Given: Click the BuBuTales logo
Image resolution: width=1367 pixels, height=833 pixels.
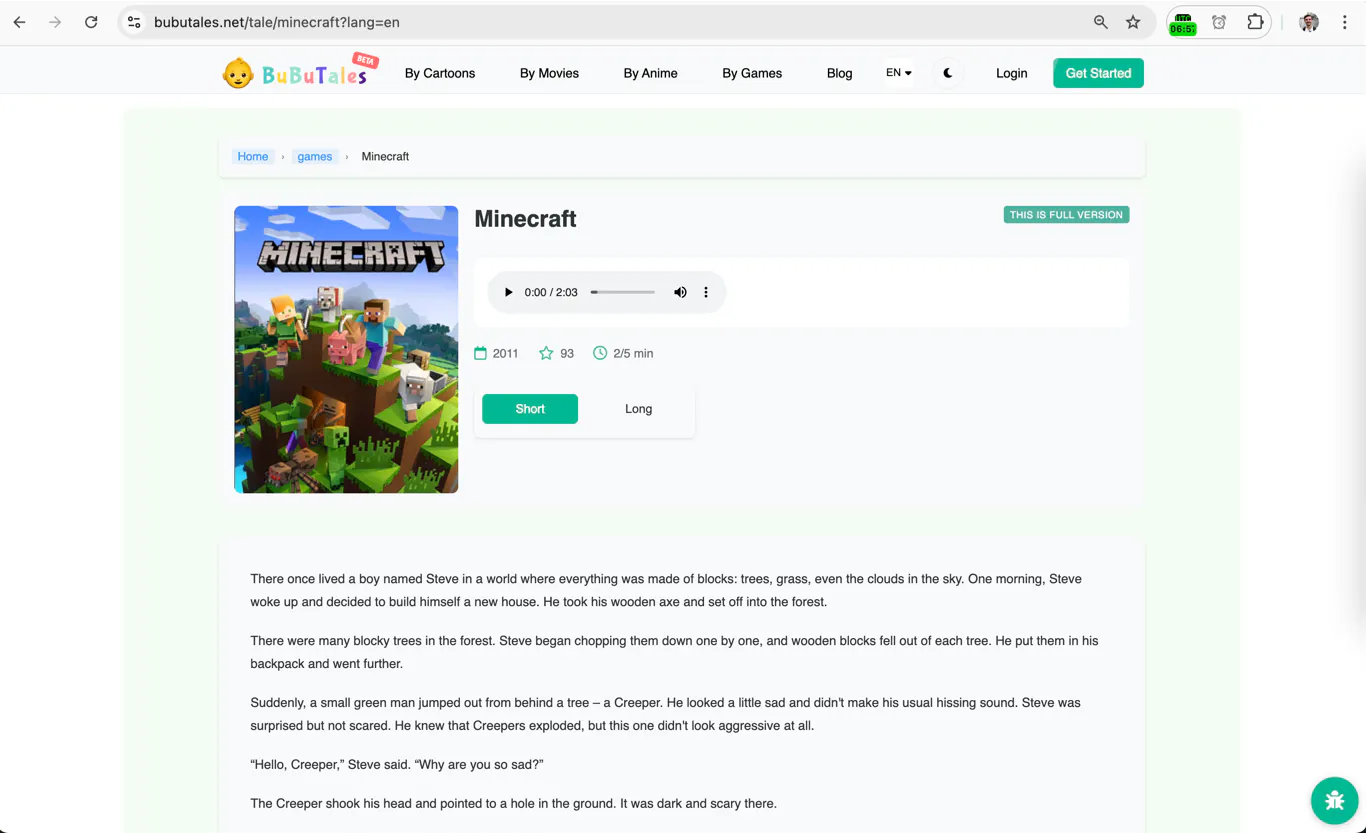Looking at the screenshot, I should [x=299, y=72].
